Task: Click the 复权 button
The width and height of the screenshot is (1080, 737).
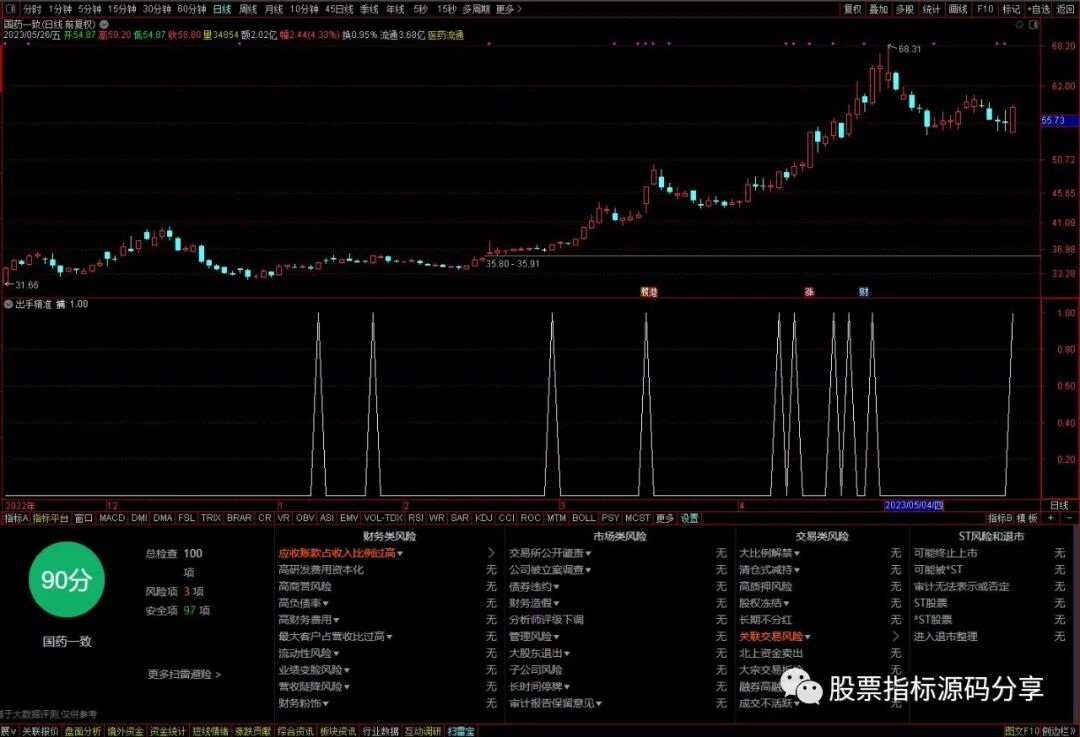Action: point(853,9)
